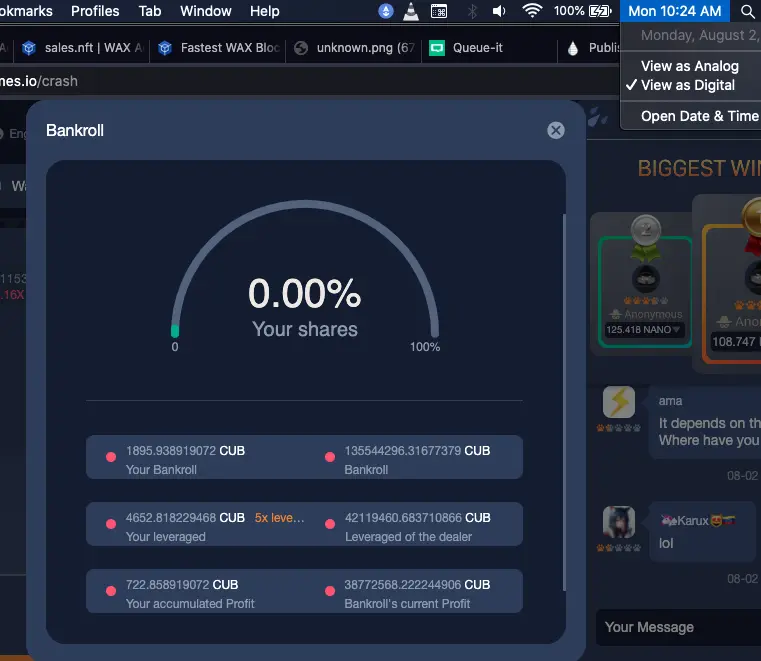761x661 pixels.
Task: Select View as Analog option
Action: [690, 66]
